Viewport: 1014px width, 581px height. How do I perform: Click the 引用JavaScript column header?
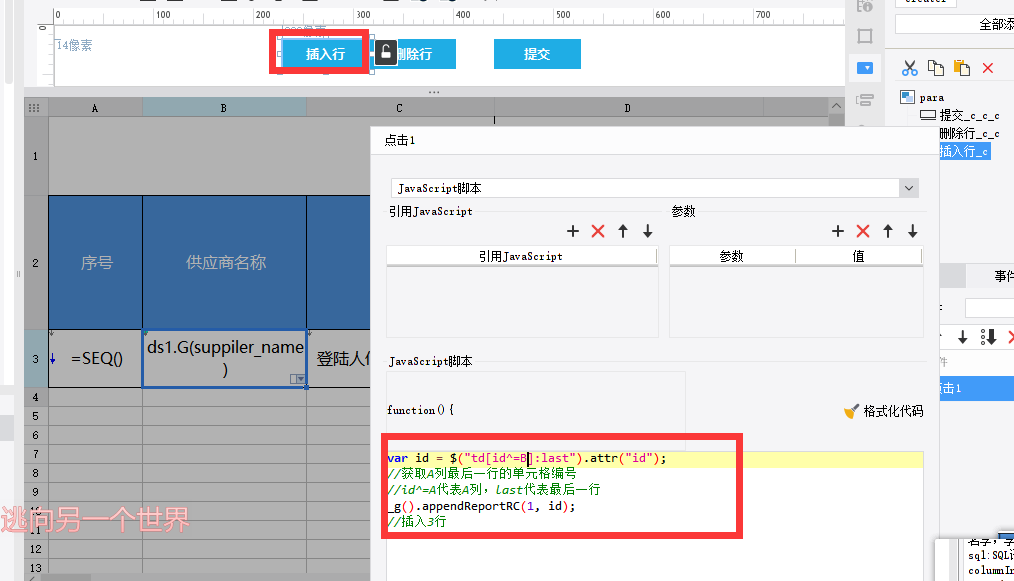click(x=521, y=256)
